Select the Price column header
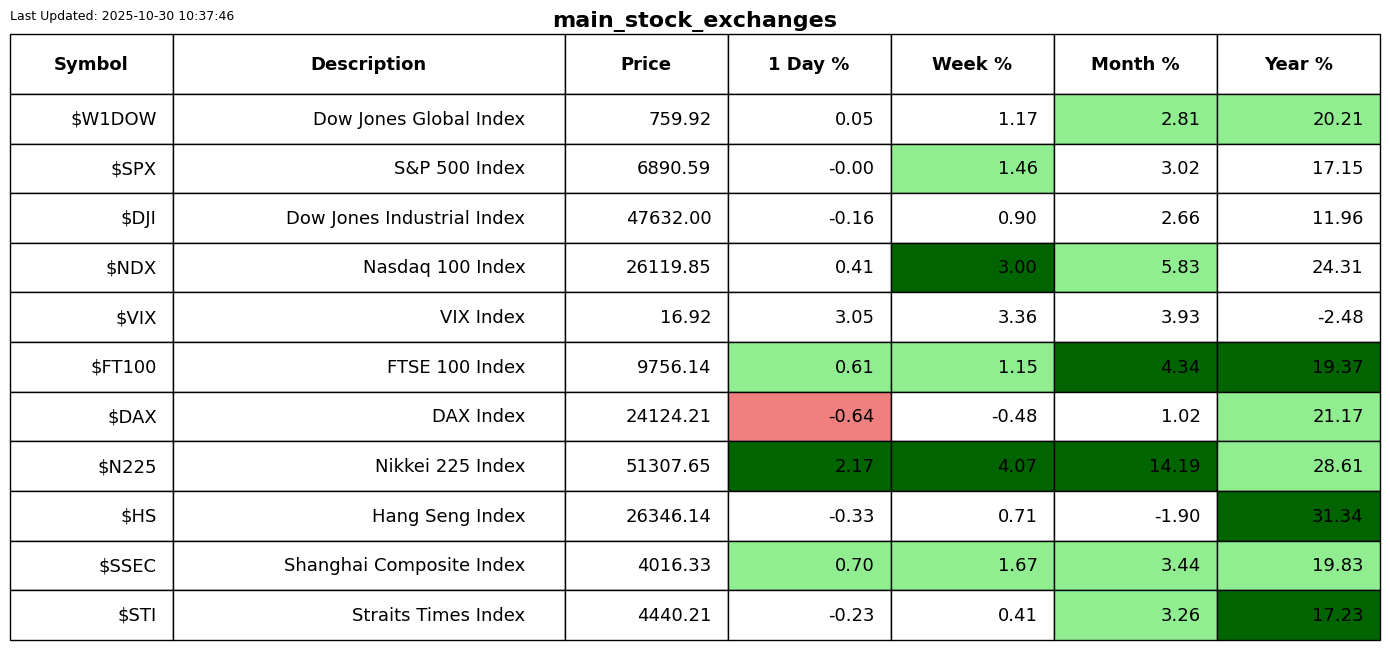Image resolution: width=1390 pixels, height=650 pixels. pyautogui.click(x=646, y=65)
